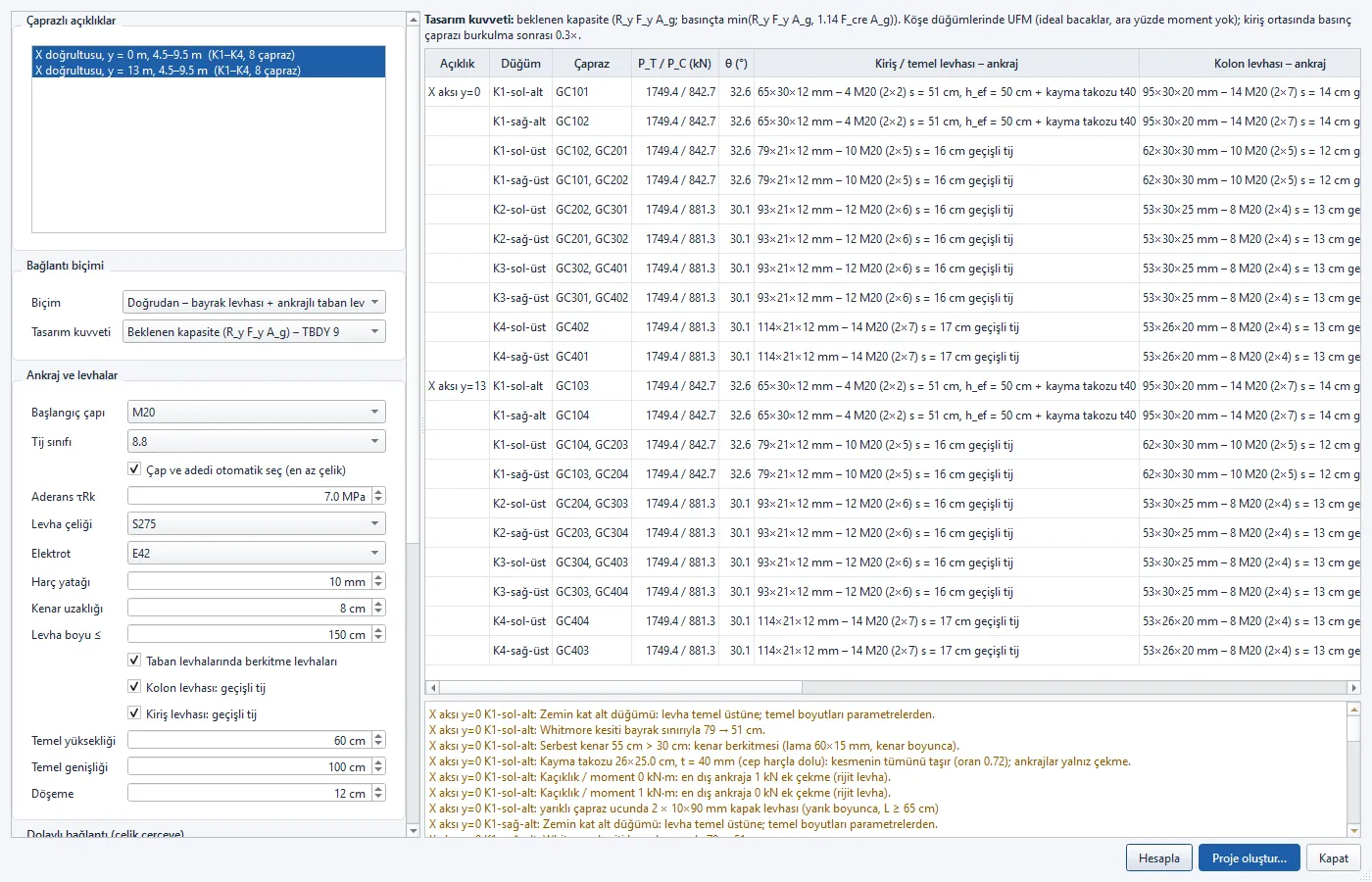Click the Hesapla button
Screen dimensions: 1372x882
coord(1159,857)
